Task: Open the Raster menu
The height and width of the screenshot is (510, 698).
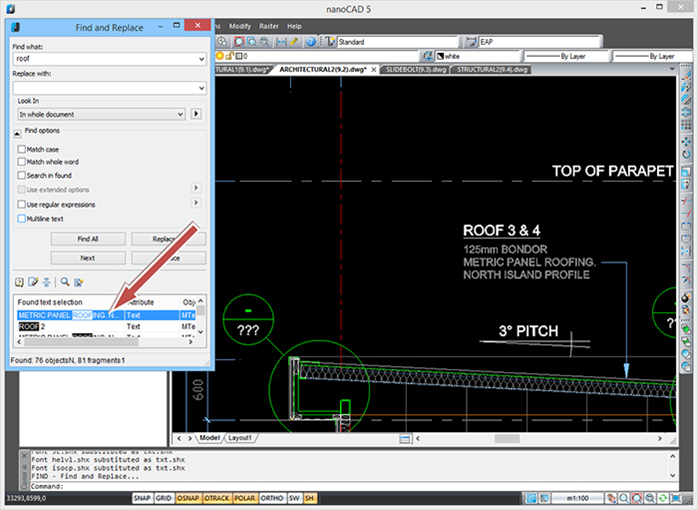Action: (x=268, y=25)
